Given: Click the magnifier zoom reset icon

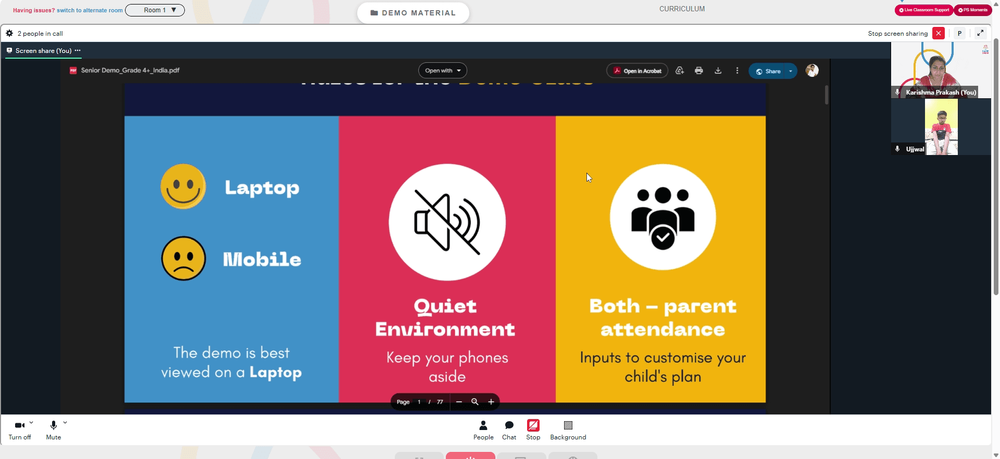Looking at the screenshot, I should point(474,402).
